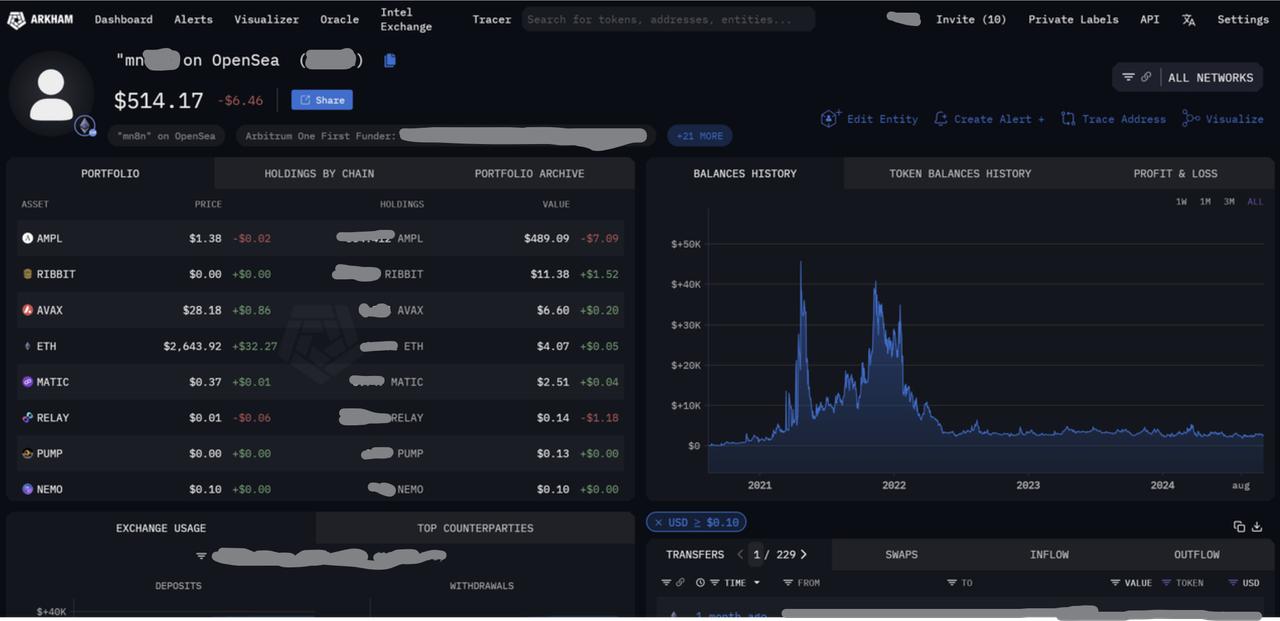1280x621 pixels.
Task: Click the AVAX token icon
Action: (x=27, y=310)
